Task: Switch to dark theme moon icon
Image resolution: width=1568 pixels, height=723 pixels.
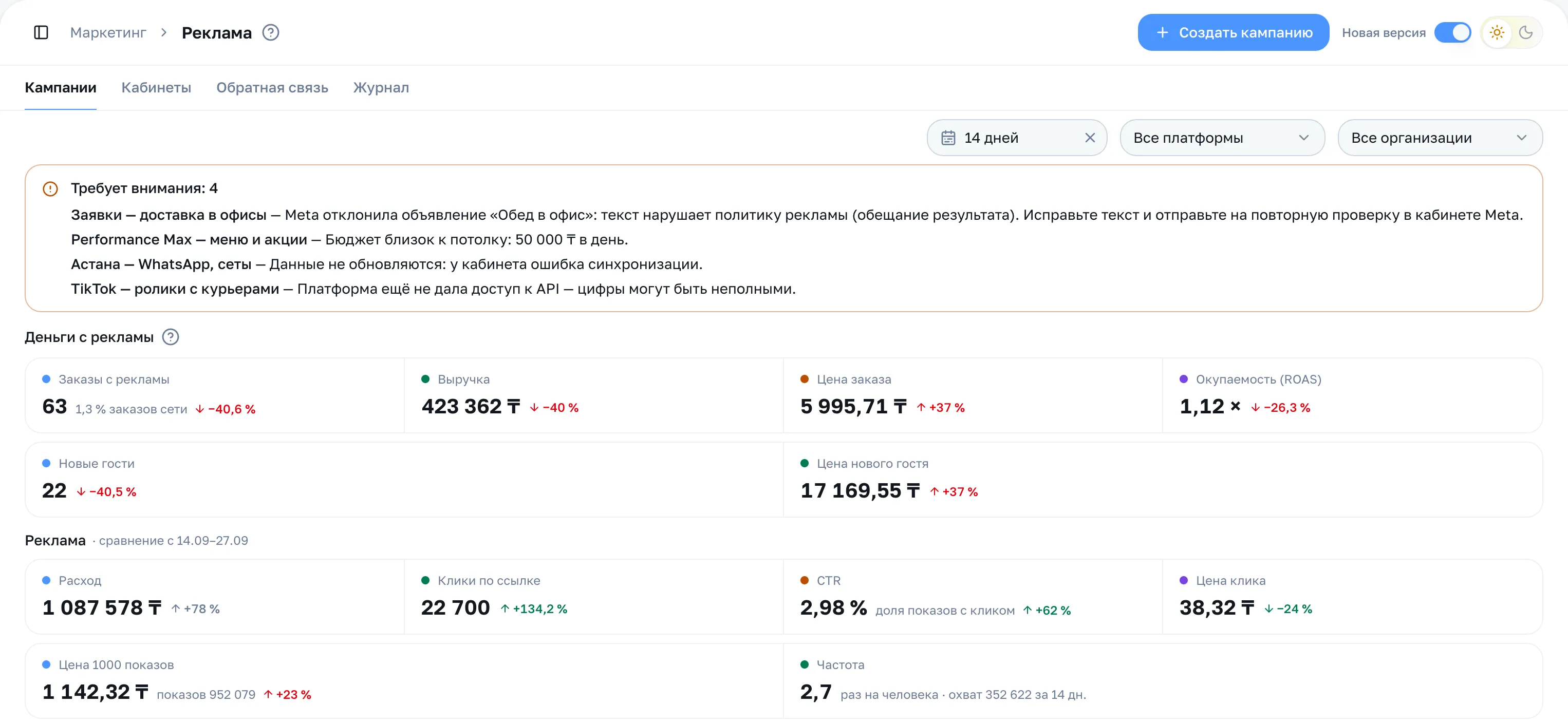Action: coord(1525,32)
